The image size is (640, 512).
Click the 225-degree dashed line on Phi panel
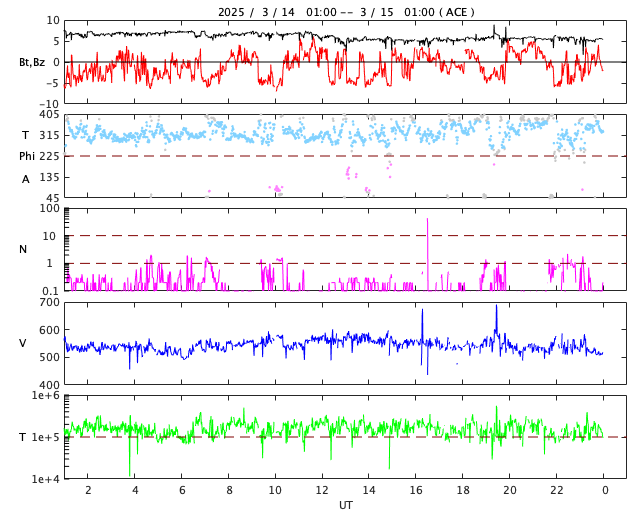coord(346,156)
